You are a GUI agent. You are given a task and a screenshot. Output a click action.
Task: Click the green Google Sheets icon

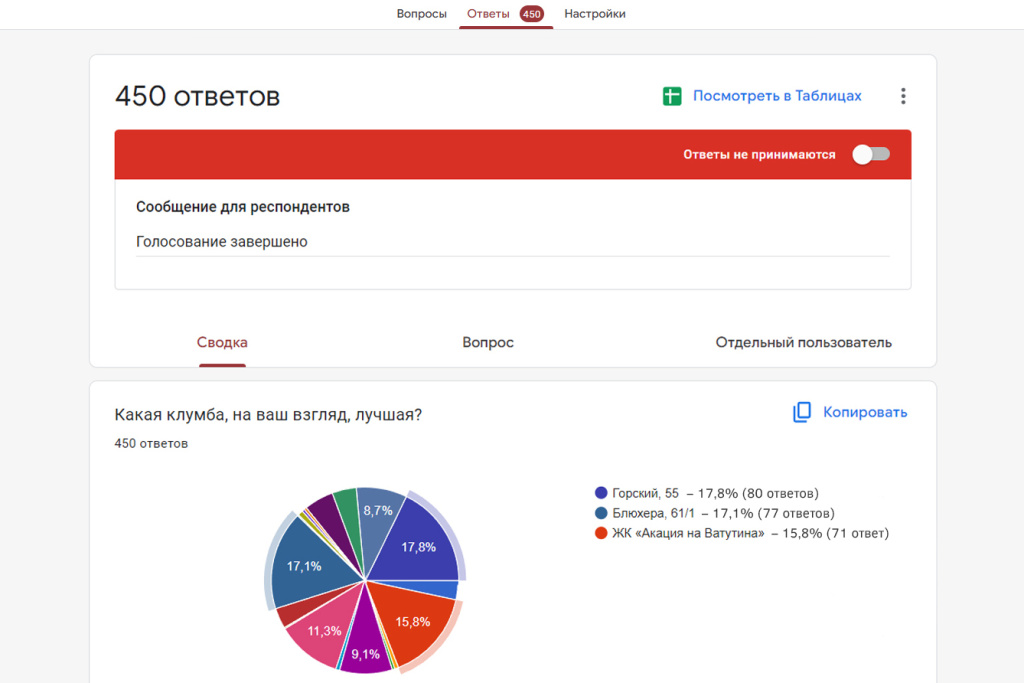[x=672, y=96]
